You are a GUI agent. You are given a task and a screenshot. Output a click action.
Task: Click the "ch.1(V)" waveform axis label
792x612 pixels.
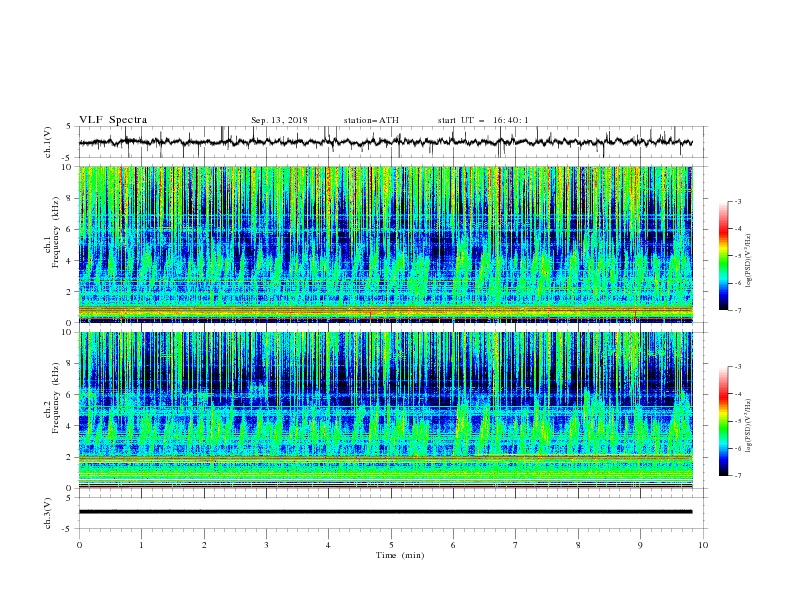point(48,142)
